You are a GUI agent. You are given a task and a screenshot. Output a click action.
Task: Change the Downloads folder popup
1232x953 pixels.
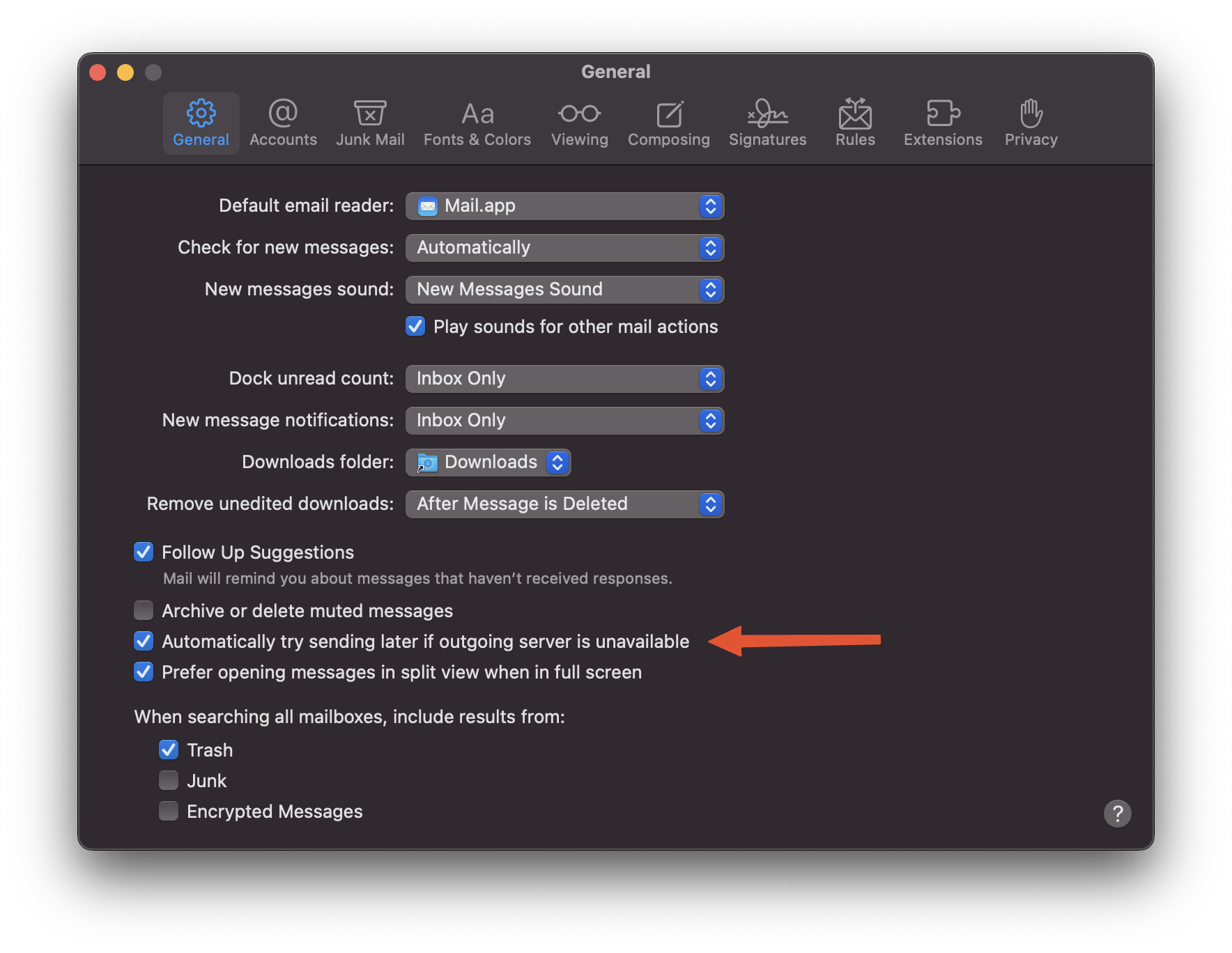[x=488, y=463]
